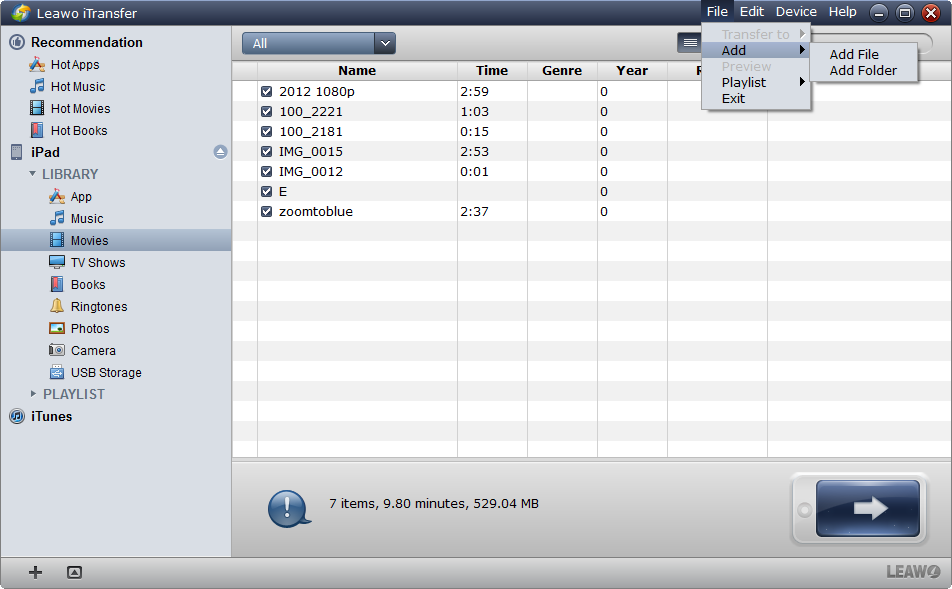
Task: Select the 2012 1080p row name
Action: coord(316,92)
